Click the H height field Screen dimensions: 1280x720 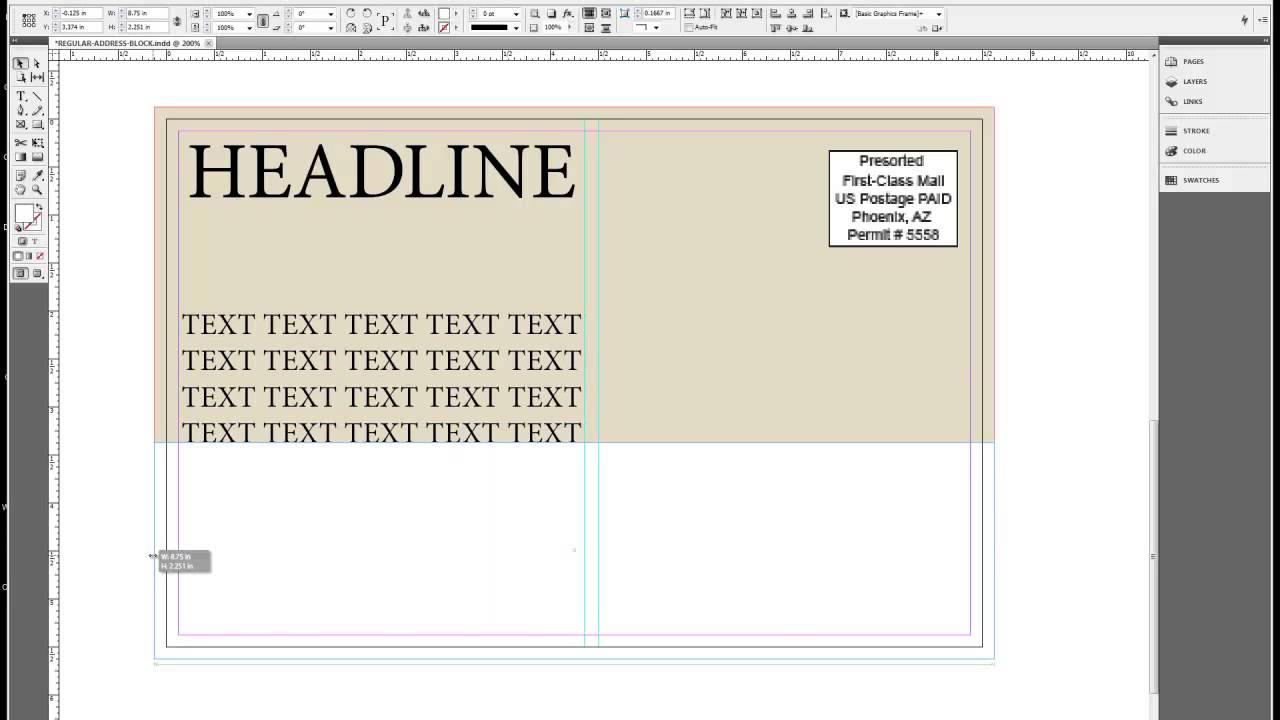[x=146, y=27]
